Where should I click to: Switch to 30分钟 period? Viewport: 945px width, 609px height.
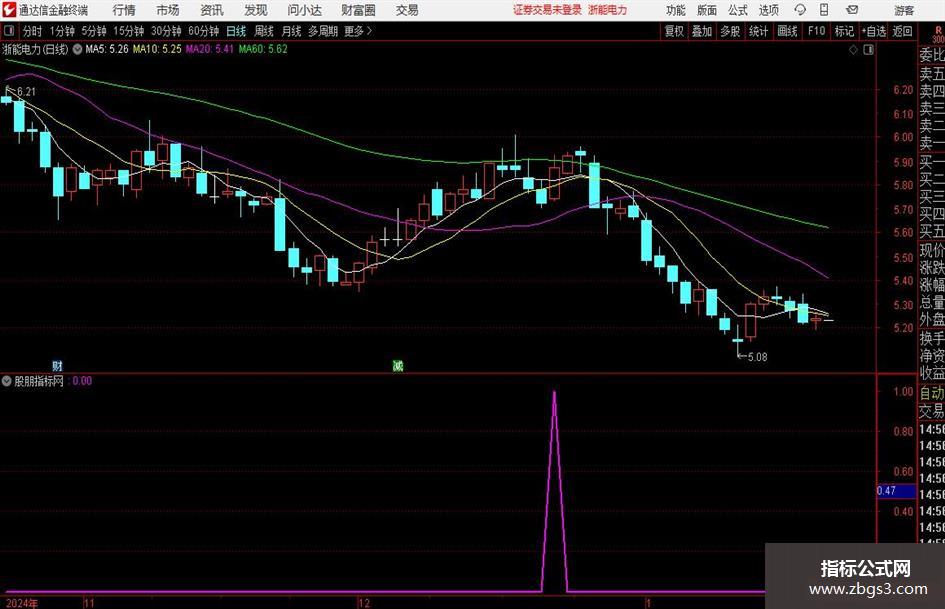[166, 31]
